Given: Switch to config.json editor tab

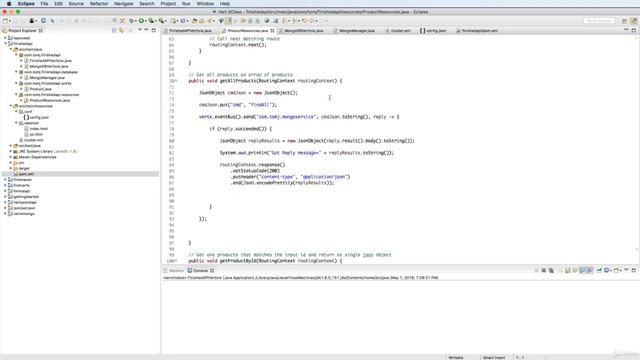Looking at the screenshot, I should click(x=433, y=31).
